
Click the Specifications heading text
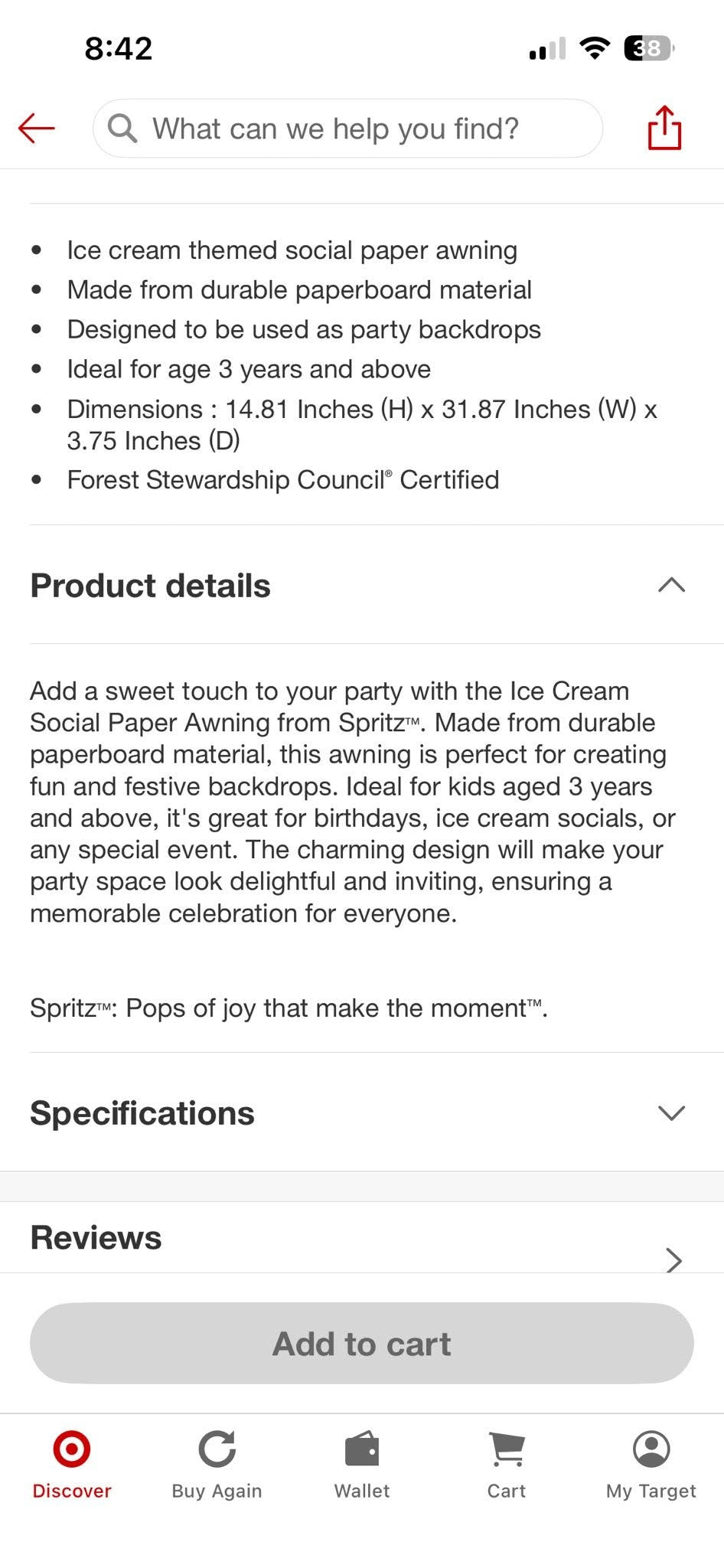(x=142, y=1113)
